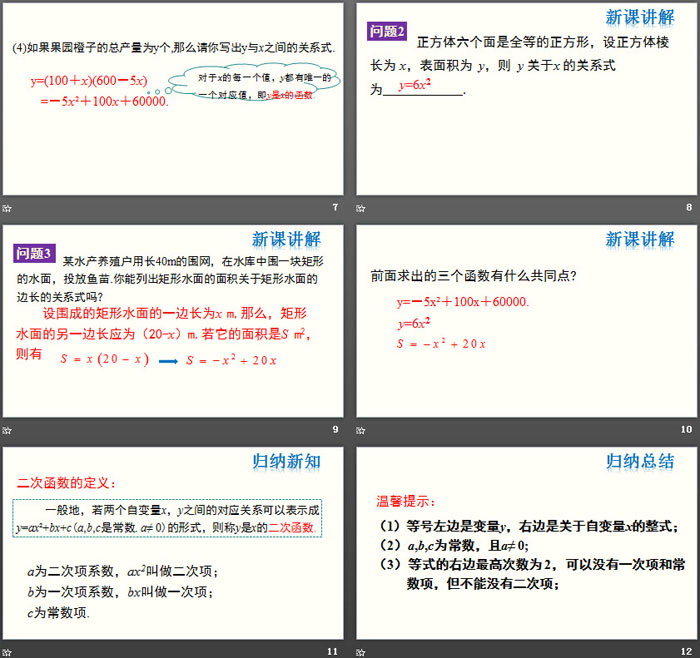700x658 pixels.
Task: Click slide number 10 label
Action: [x=686, y=430]
